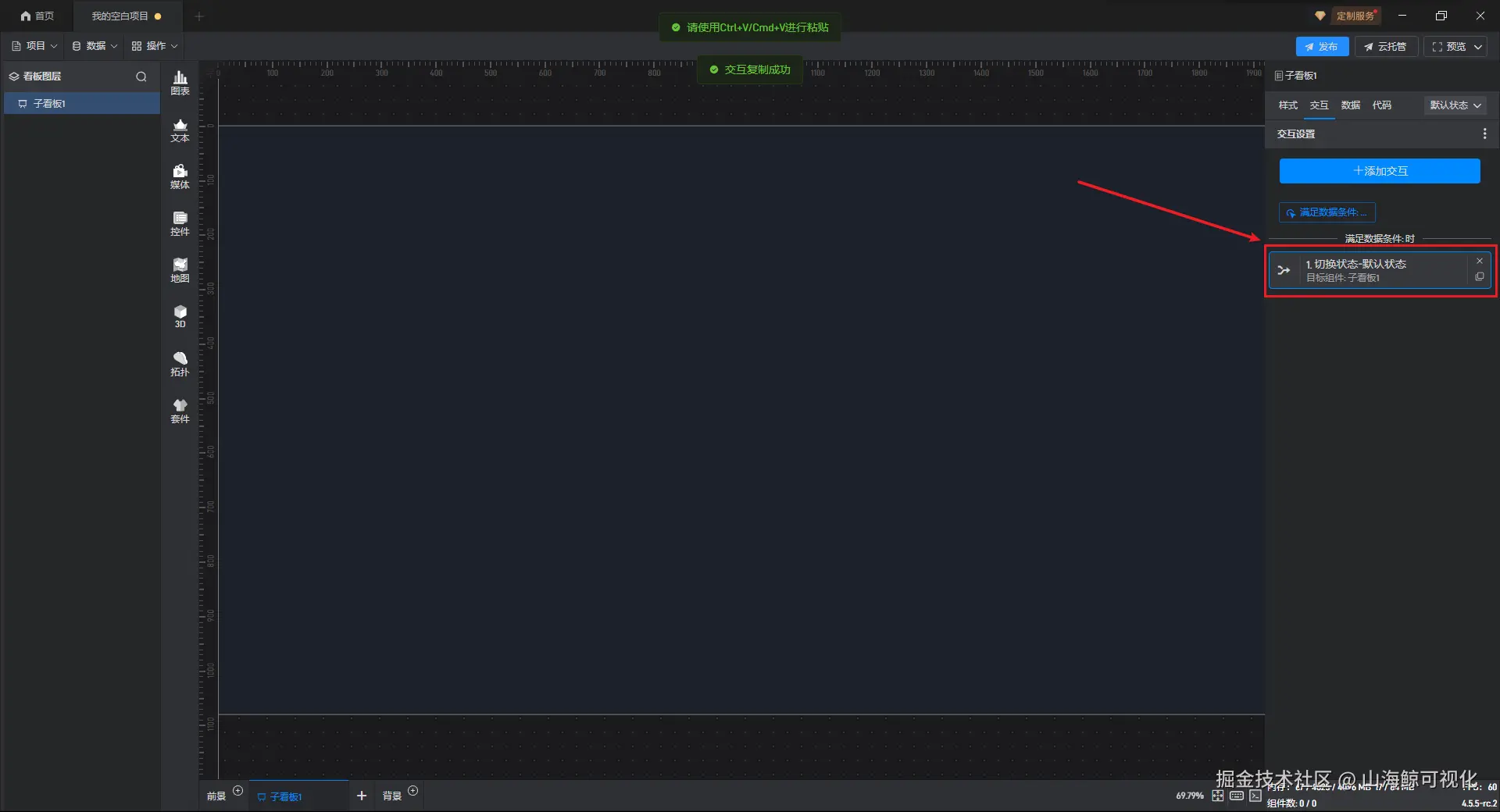
Task: Switch to the 样式 style tab
Action: pos(1287,105)
